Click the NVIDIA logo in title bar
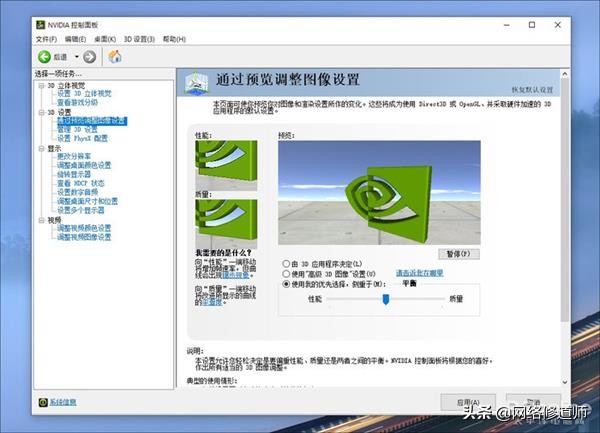600x433 pixels. (42, 24)
